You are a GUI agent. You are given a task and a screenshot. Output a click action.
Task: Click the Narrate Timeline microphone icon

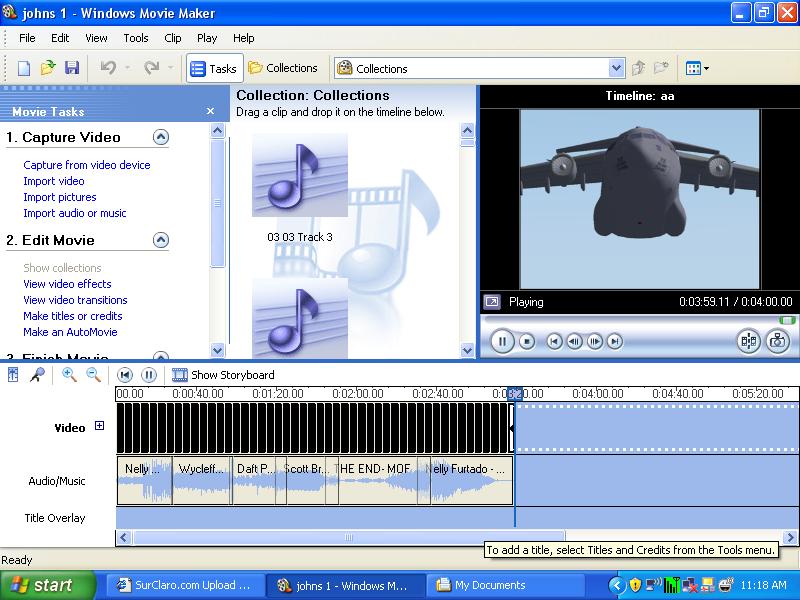37,375
